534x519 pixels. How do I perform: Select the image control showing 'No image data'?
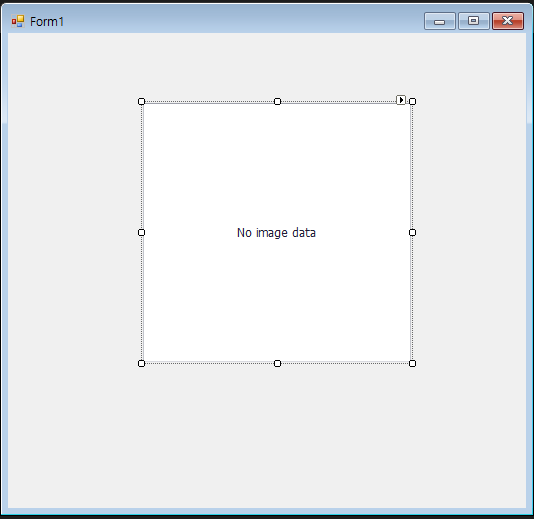277,233
